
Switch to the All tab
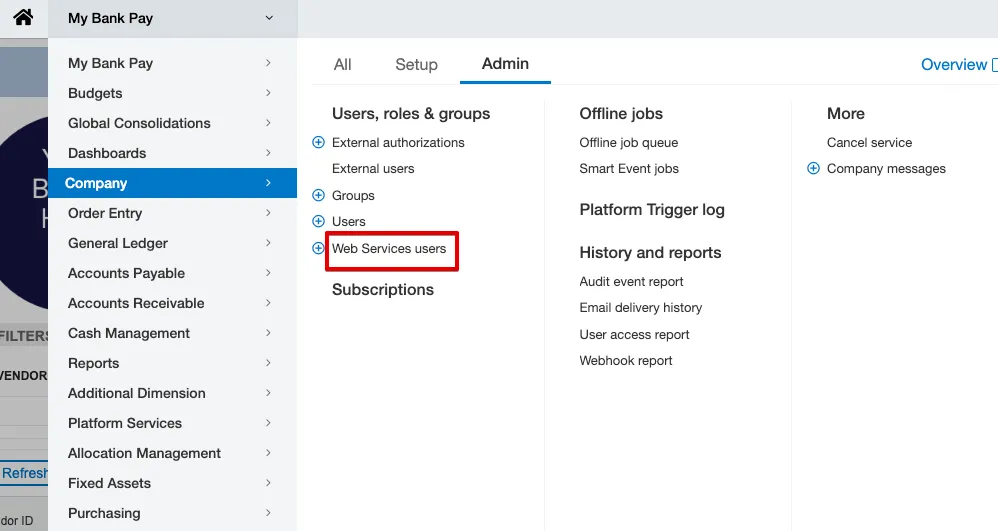coord(342,64)
